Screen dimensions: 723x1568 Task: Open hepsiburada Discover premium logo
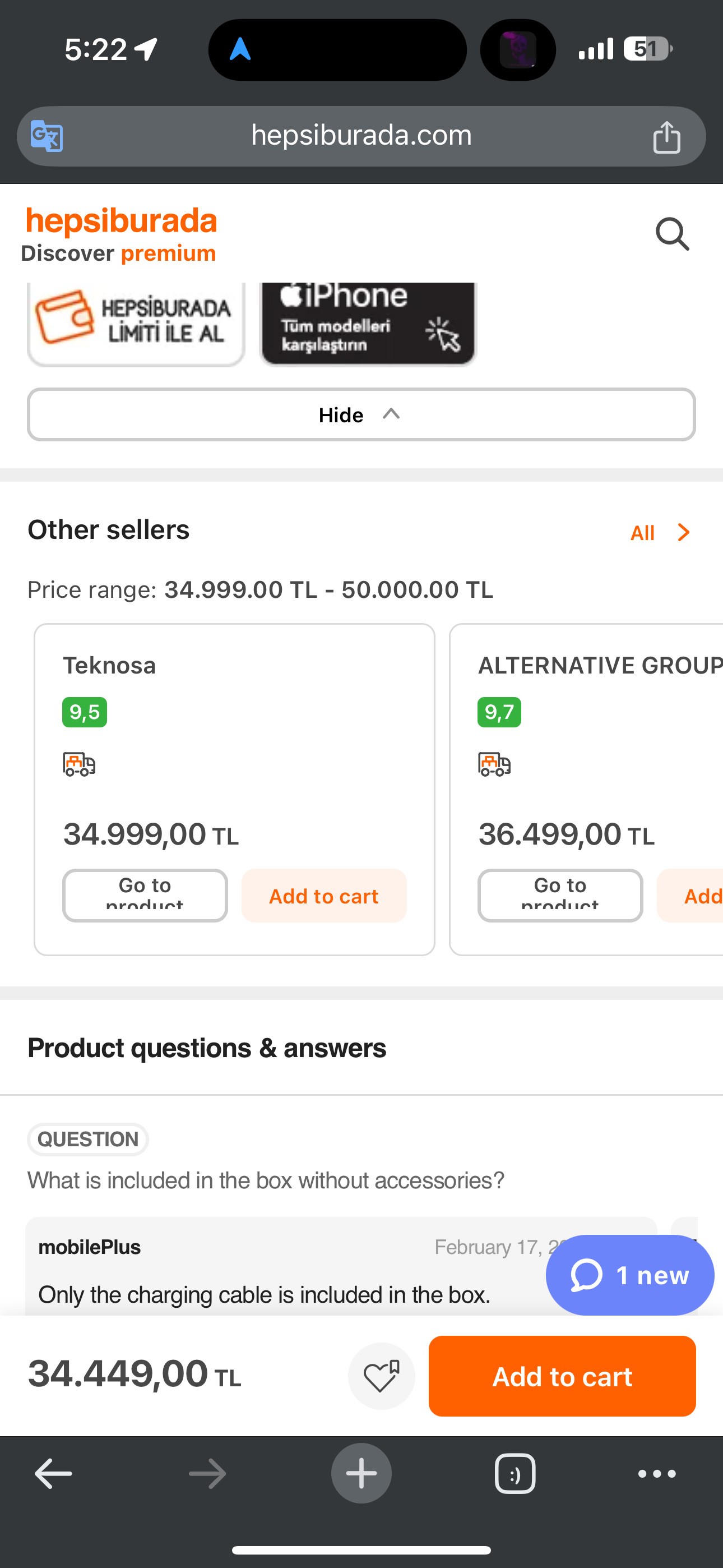[x=120, y=235]
